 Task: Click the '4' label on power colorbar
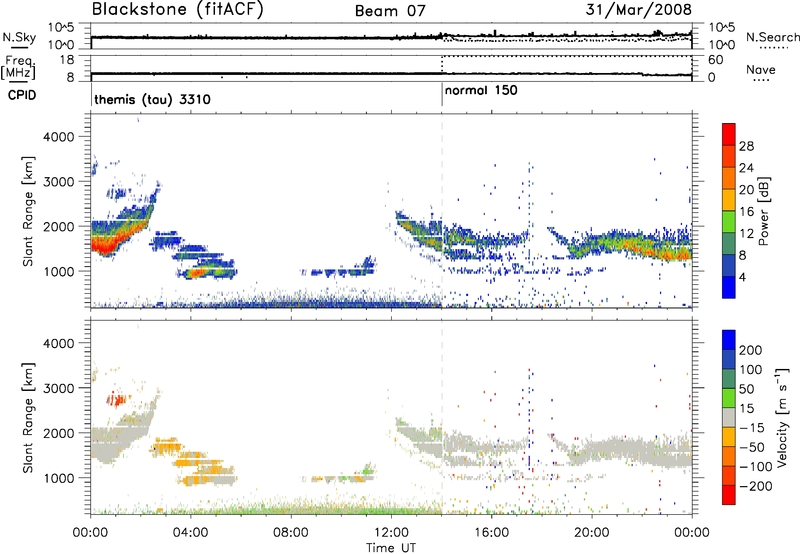[742, 277]
